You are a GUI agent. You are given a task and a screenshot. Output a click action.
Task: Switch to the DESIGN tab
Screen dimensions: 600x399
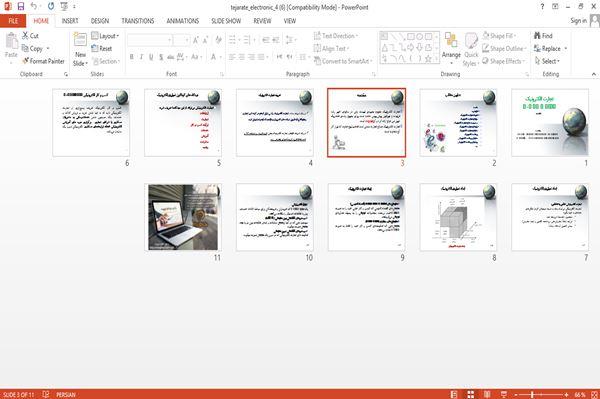click(100, 21)
